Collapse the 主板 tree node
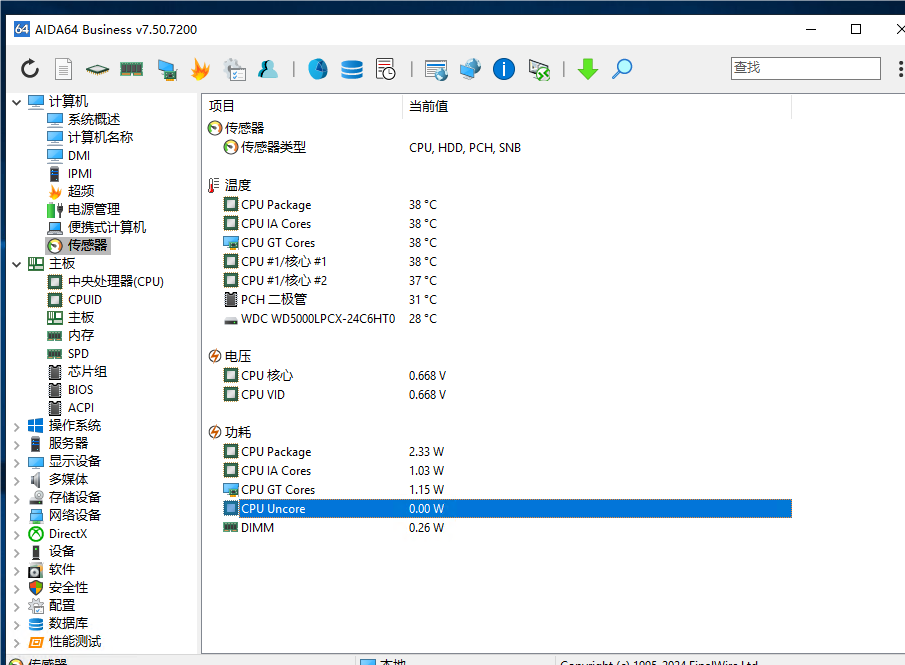 [16, 264]
